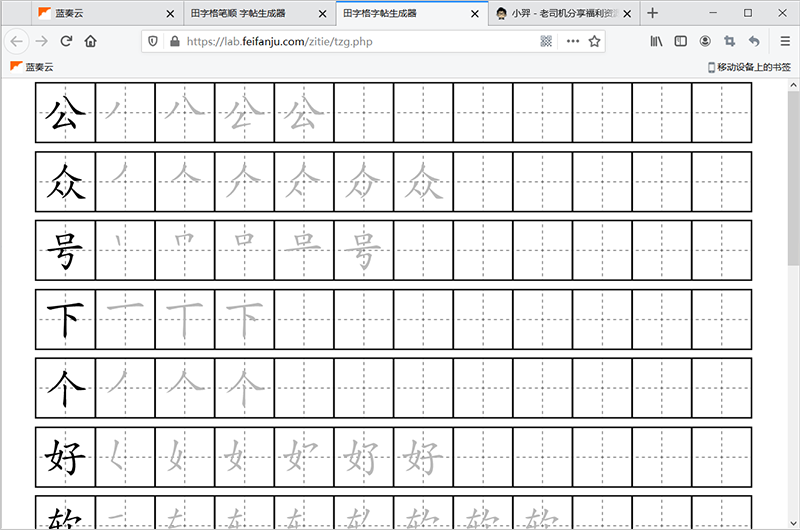Click the URL address field

coord(350,41)
